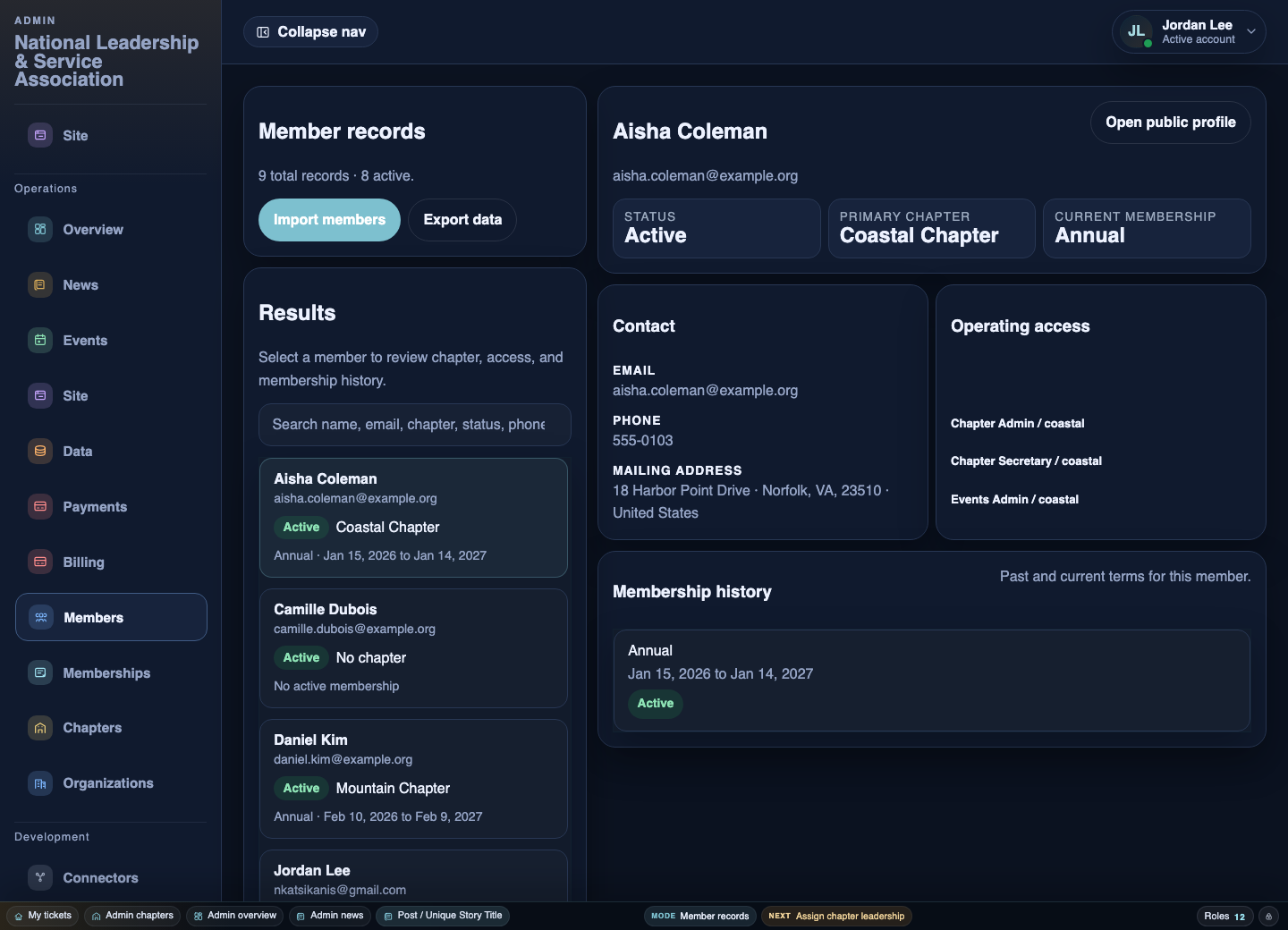Click the Overview icon in sidebar

pyautogui.click(x=40, y=230)
